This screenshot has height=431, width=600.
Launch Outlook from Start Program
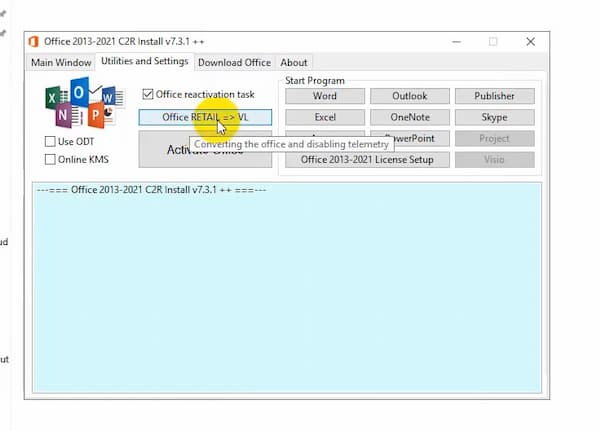pyautogui.click(x=410, y=96)
